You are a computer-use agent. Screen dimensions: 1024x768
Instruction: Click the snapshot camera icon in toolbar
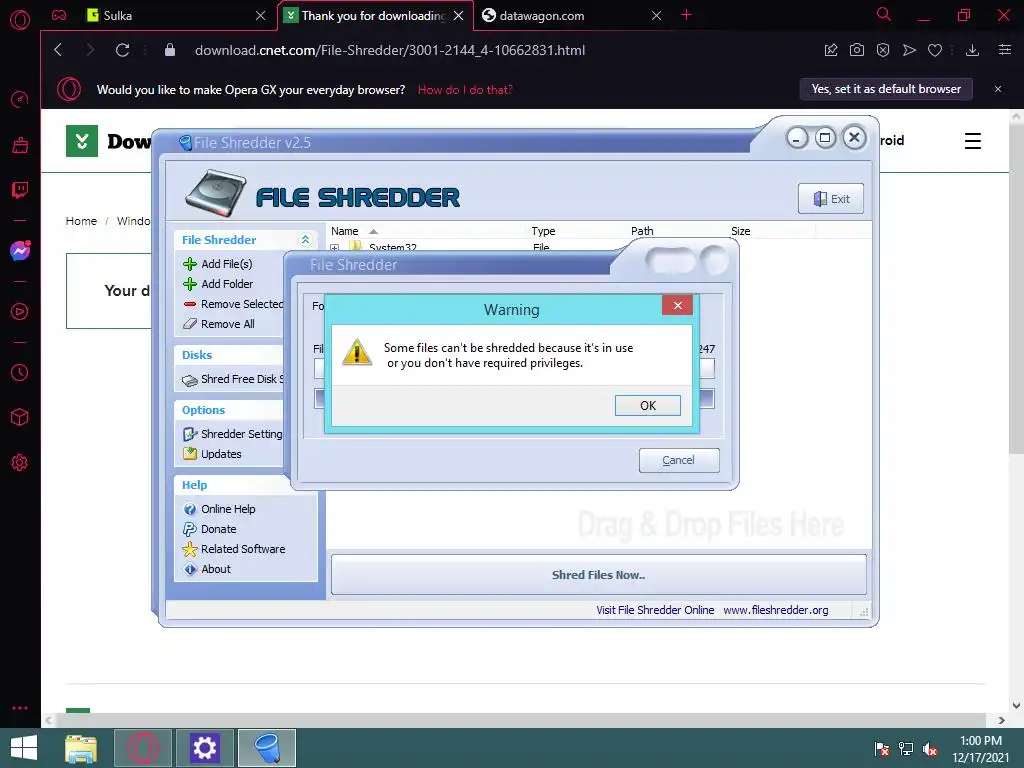point(857,50)
